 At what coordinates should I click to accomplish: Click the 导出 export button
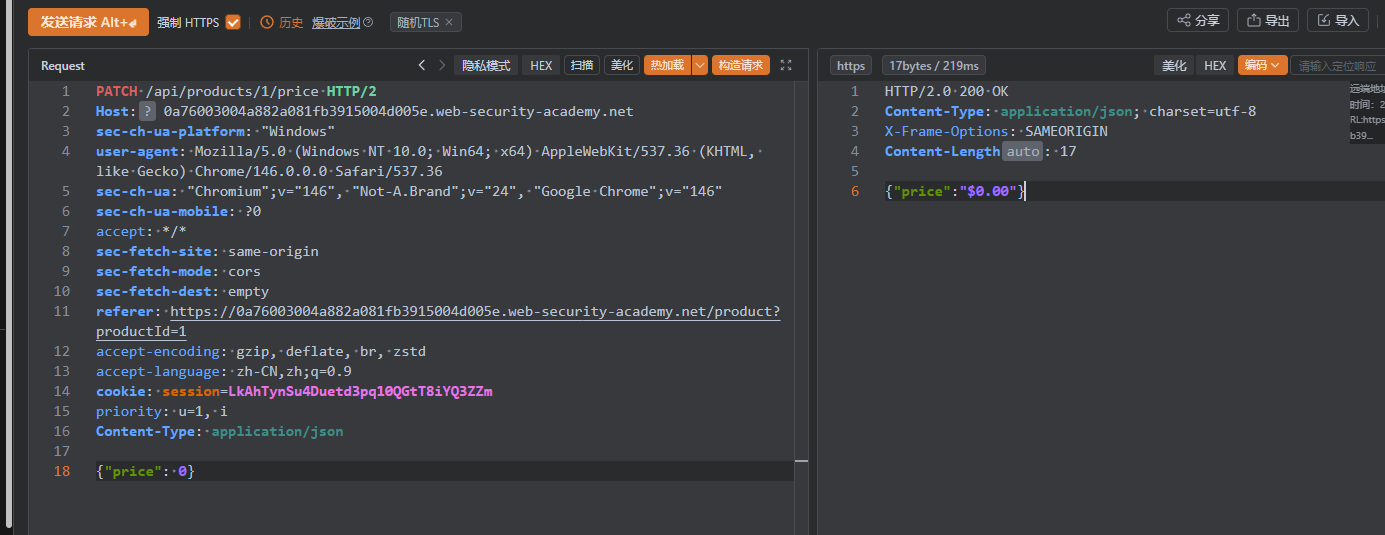point(1268,20)
